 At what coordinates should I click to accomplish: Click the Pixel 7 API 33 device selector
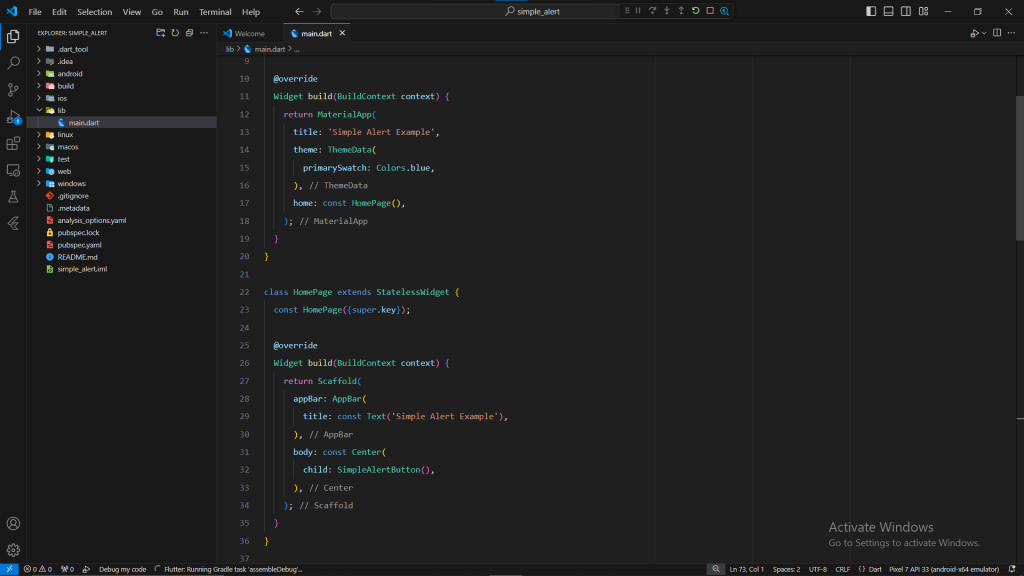[944, 569]
